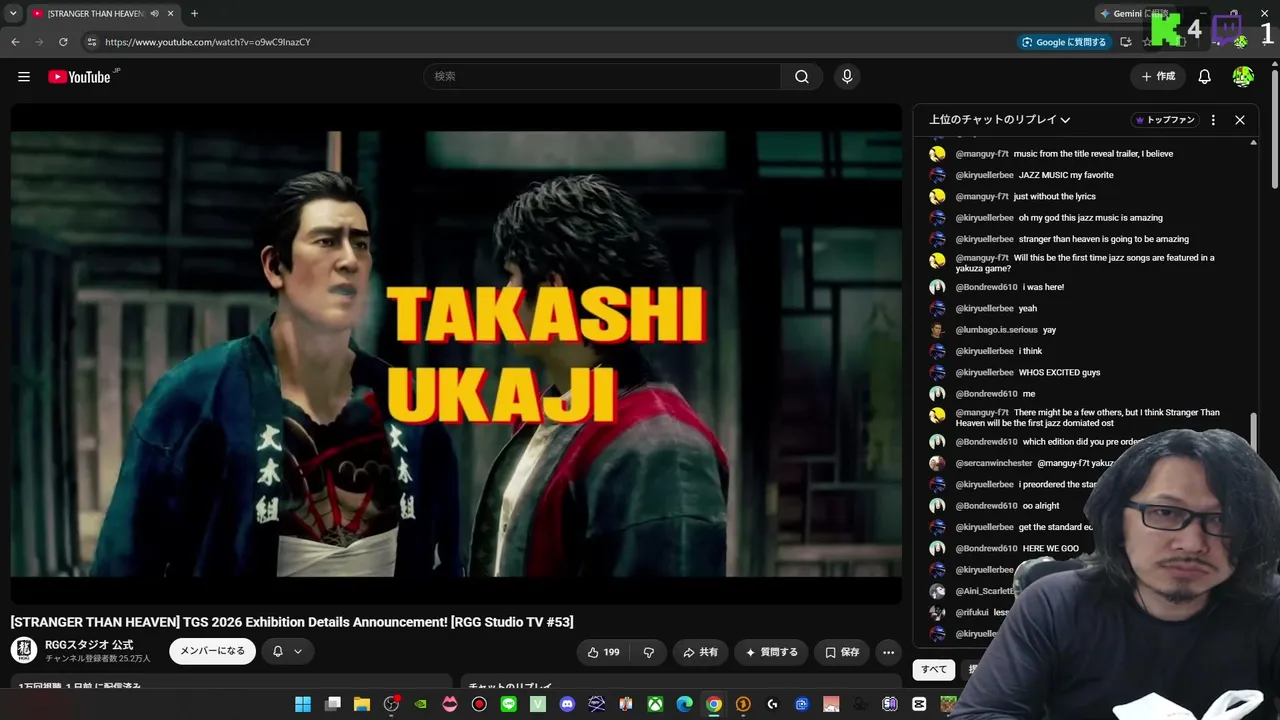Screen dimensions: 1280x720
Task: Open the red record app on taskbar
Action: (479, 704)
